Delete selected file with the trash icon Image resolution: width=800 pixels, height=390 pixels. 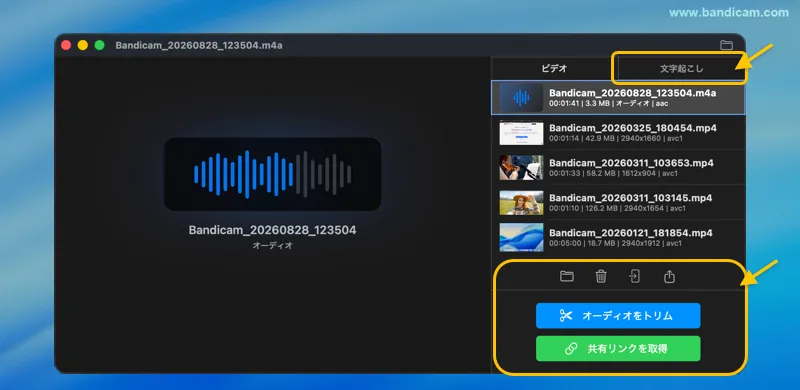(x=601, y=276)
